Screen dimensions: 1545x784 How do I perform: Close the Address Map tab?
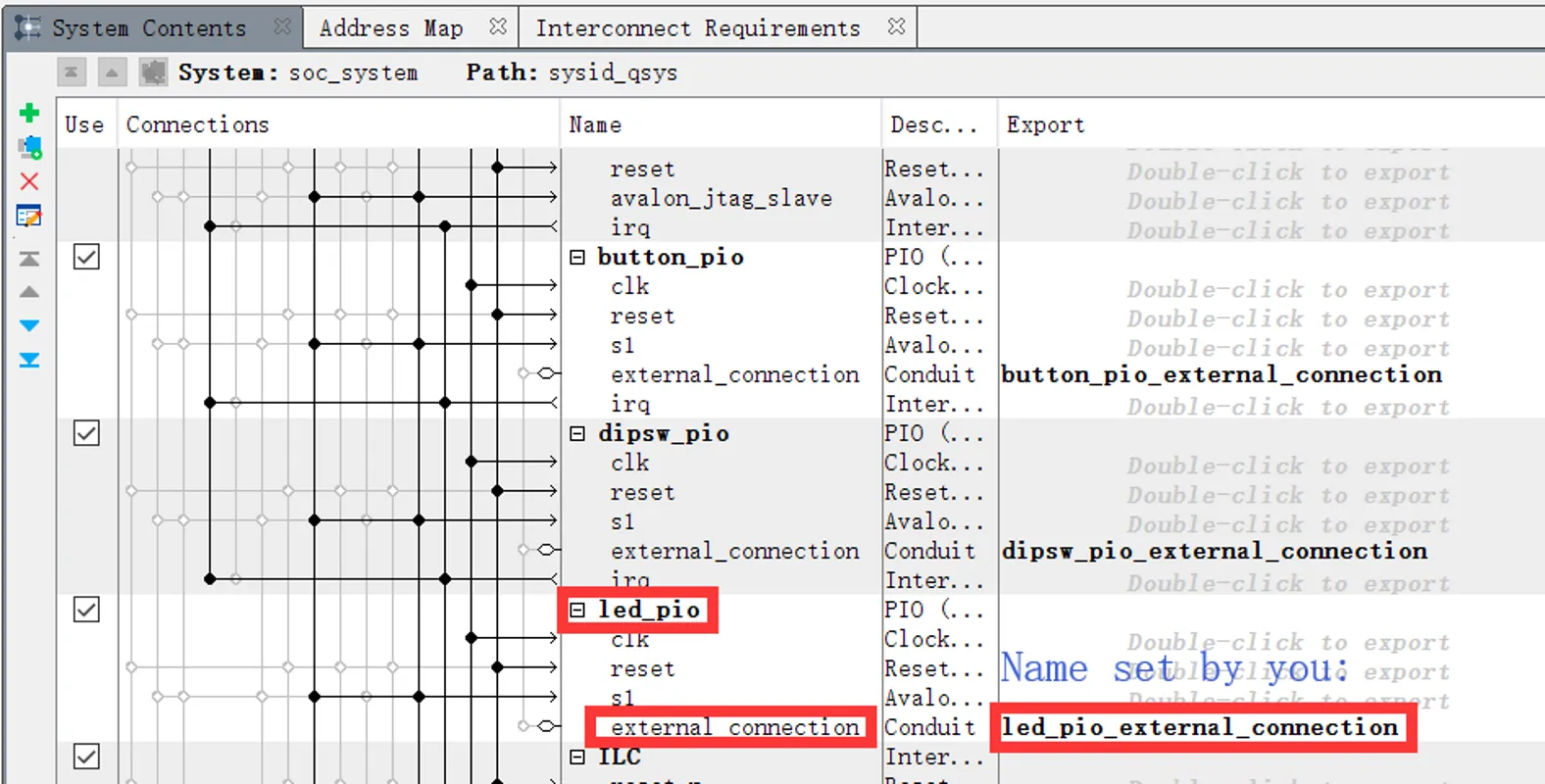498,27
